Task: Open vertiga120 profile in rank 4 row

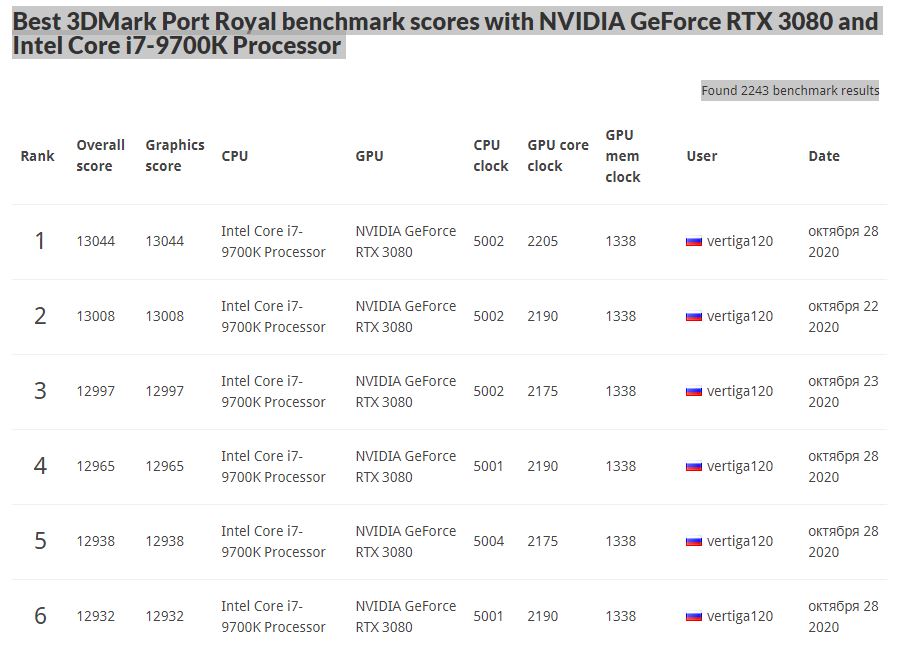Action: point(739,466)
